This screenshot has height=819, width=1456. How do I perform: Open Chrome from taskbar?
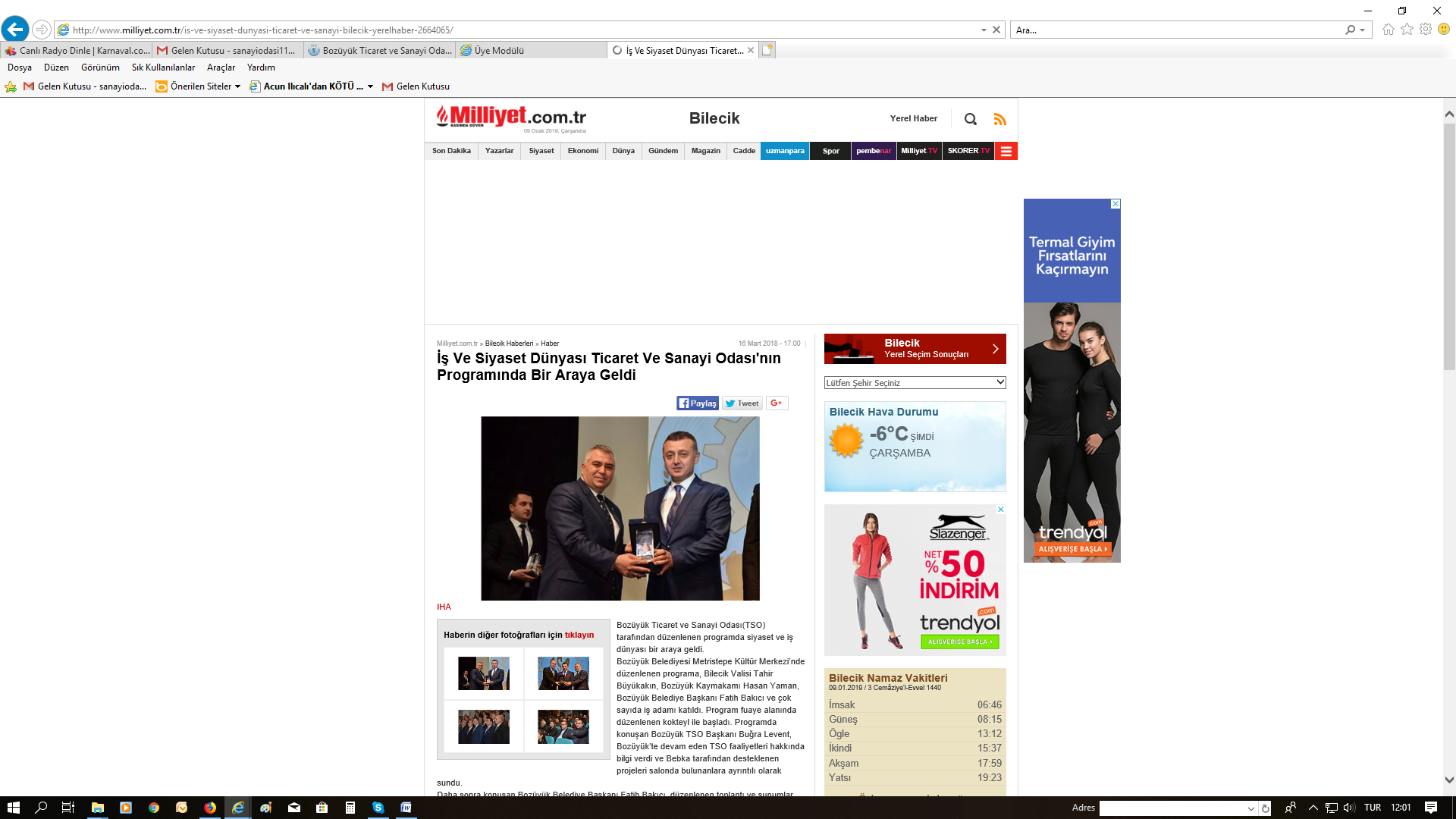(x=154, y=808)
